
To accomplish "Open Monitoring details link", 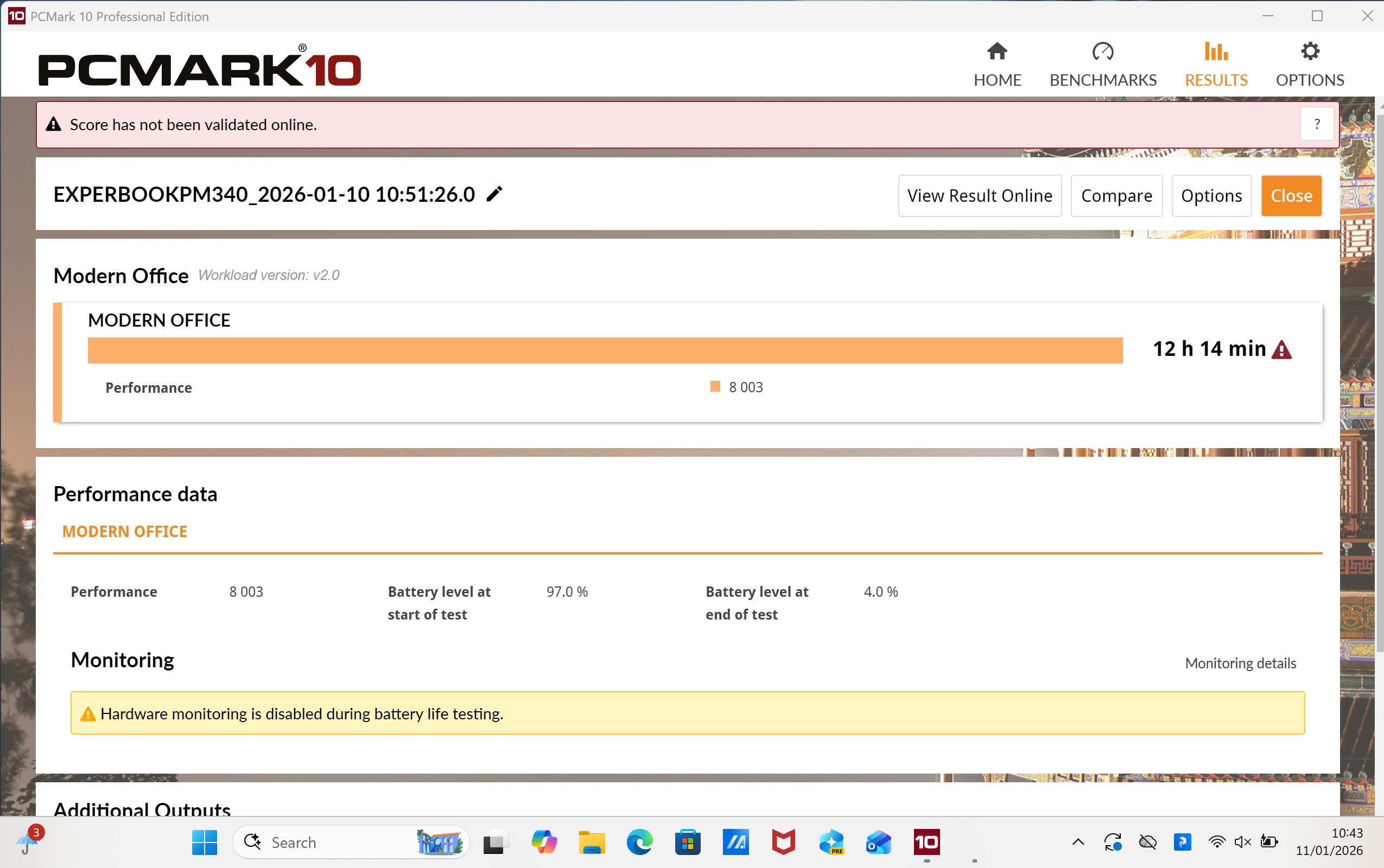I will click(1240, 663).
